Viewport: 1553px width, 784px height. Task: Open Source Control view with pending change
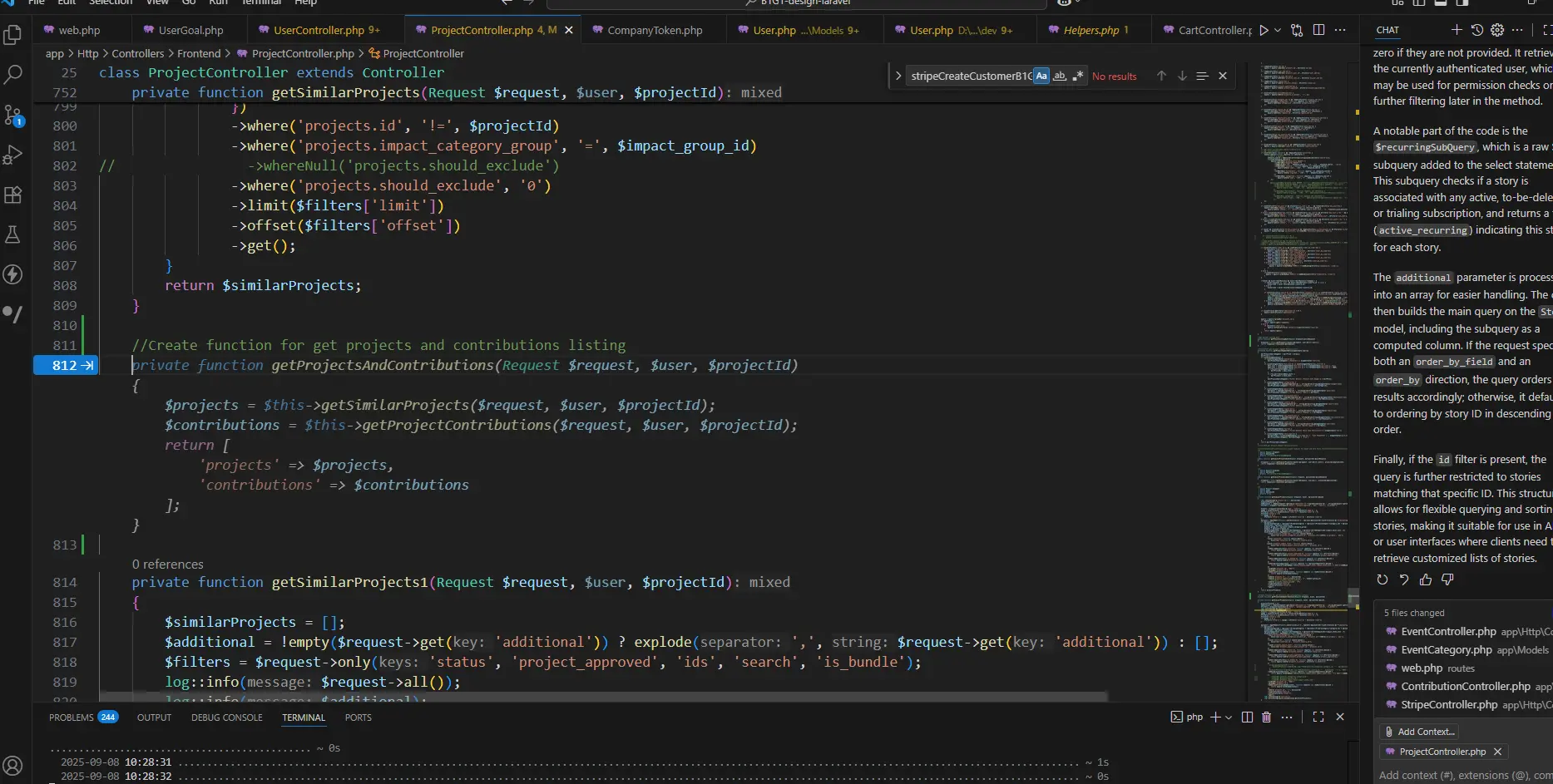pyautogui.click(x=13, y=115)
